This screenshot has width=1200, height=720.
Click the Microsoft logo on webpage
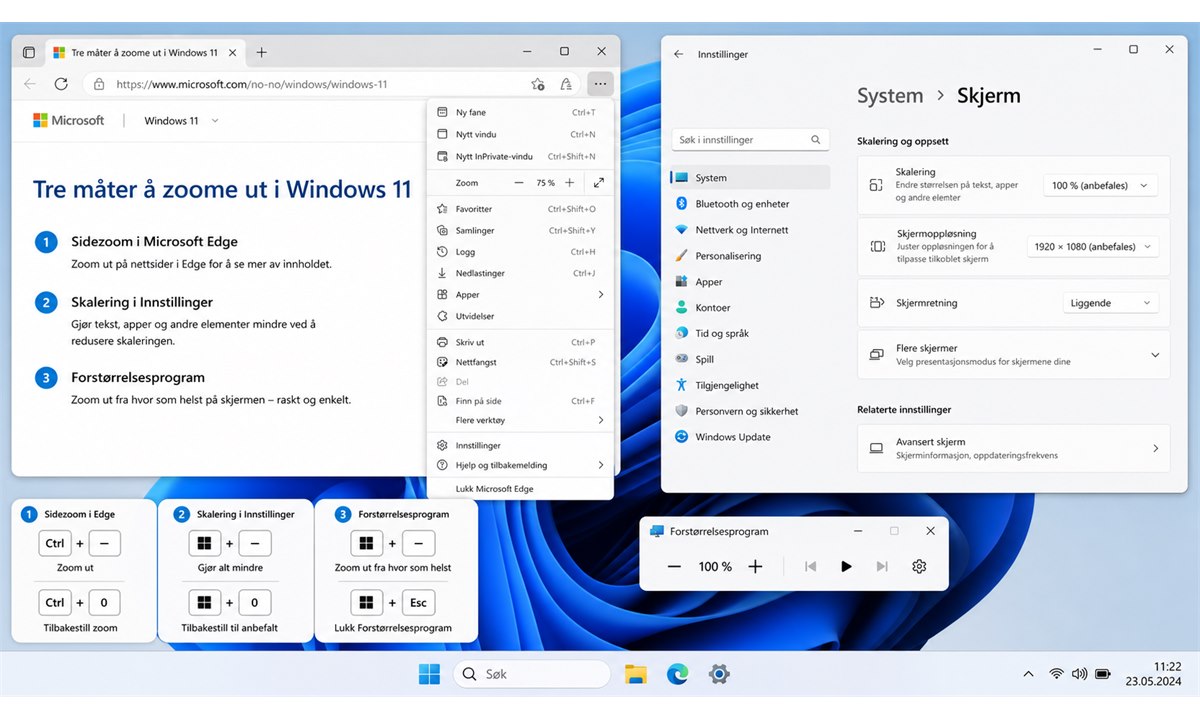[68, 120]
